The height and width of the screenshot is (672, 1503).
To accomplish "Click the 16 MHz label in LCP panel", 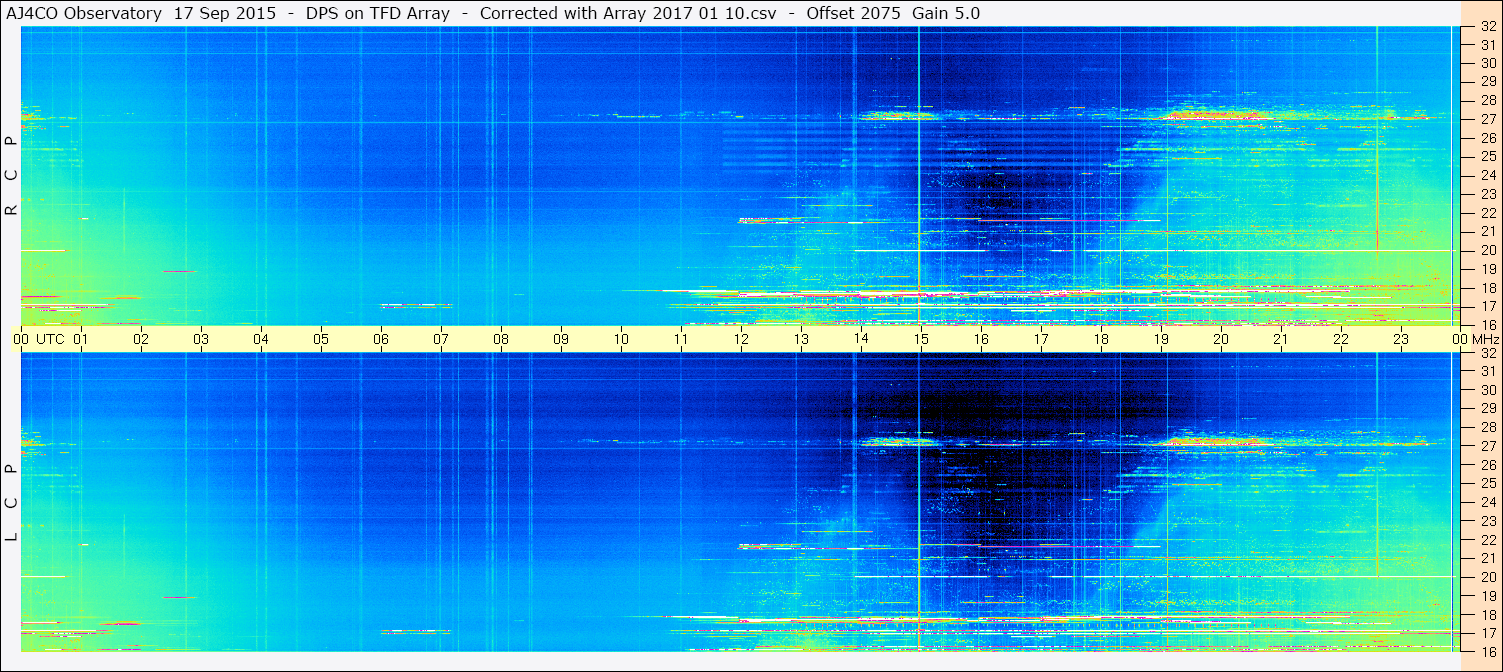I will pos(1488,651).
